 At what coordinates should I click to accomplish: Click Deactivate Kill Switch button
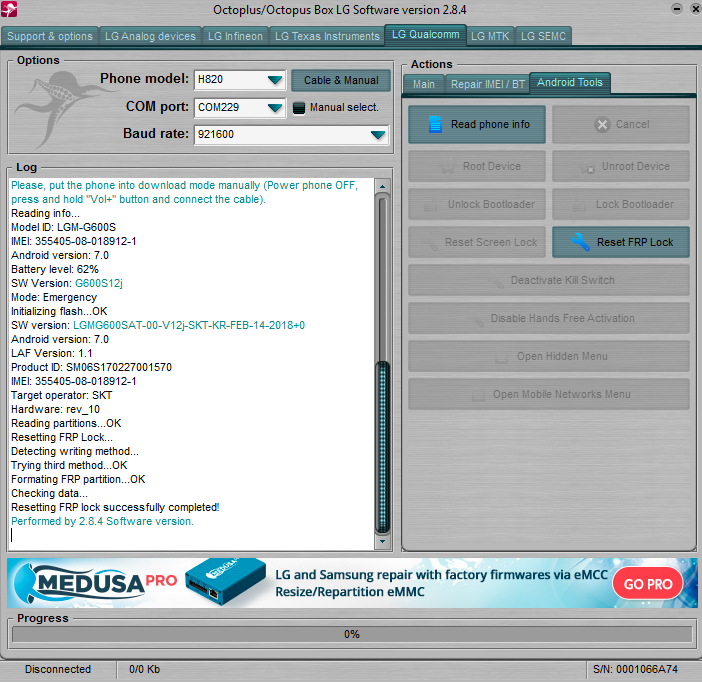549,280
